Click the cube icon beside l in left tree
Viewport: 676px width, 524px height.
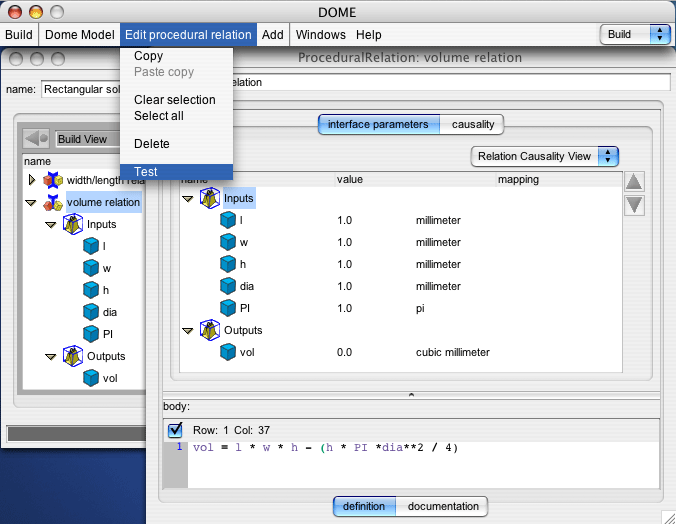[x=91, y=246]
